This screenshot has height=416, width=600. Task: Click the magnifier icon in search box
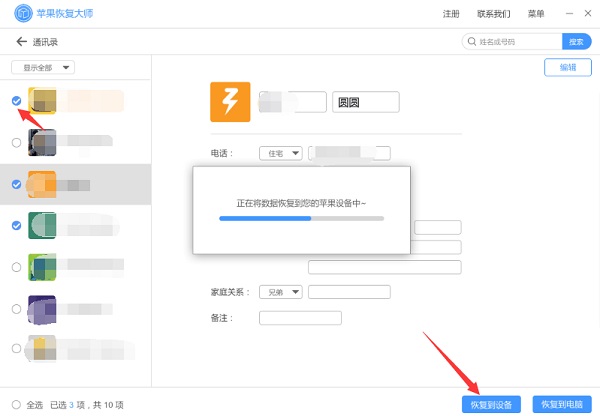tap(470, 42)
